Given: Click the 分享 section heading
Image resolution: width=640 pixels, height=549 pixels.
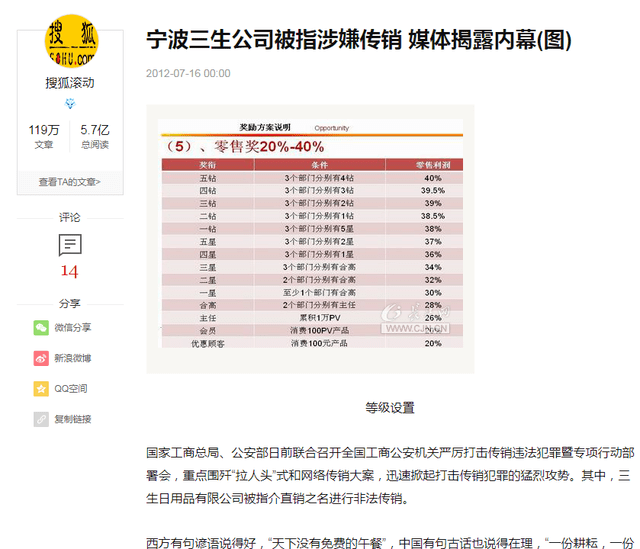Looking at the screenshot, I should tap(70, 303).
